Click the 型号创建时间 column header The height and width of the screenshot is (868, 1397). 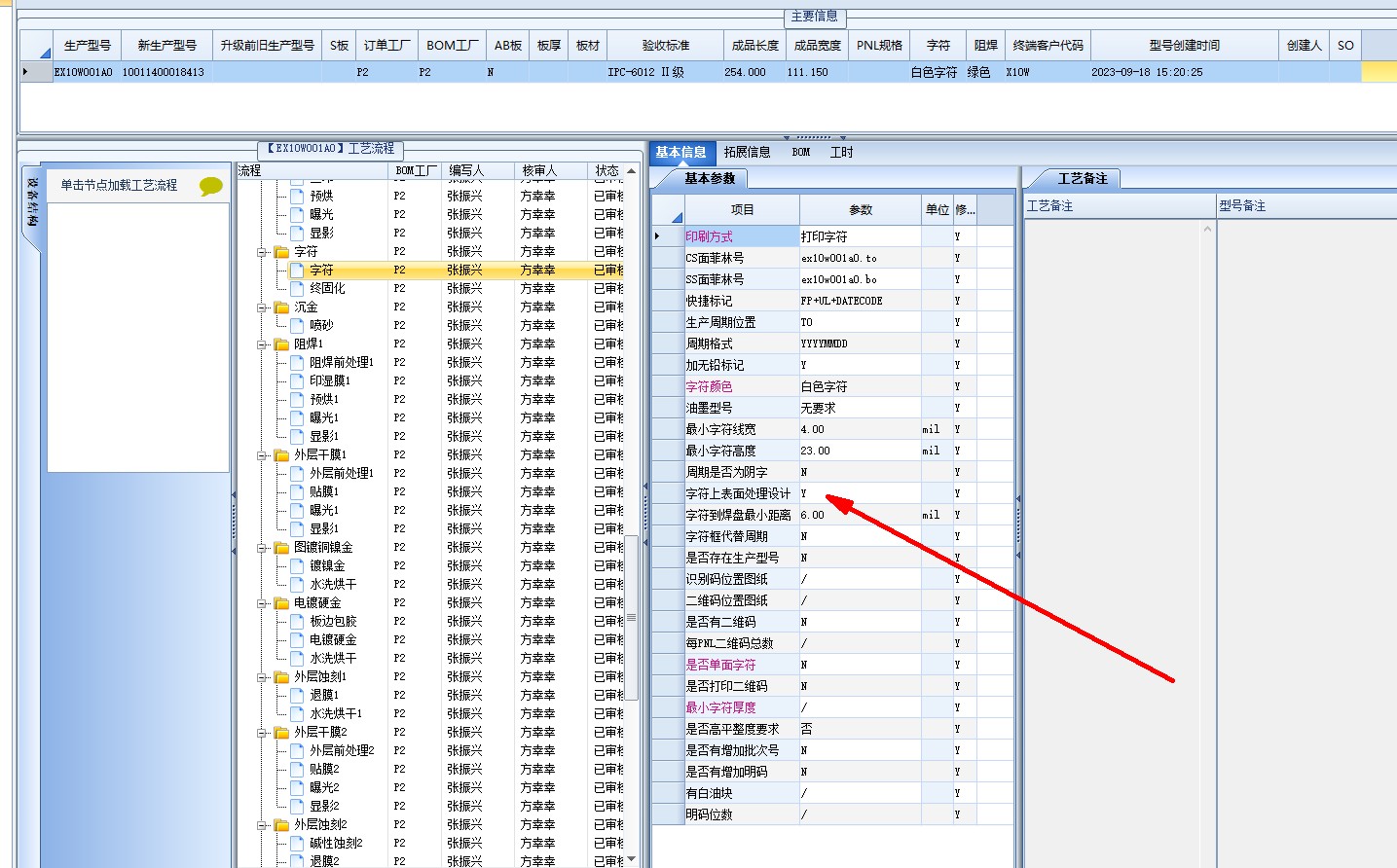point(1184,46)
